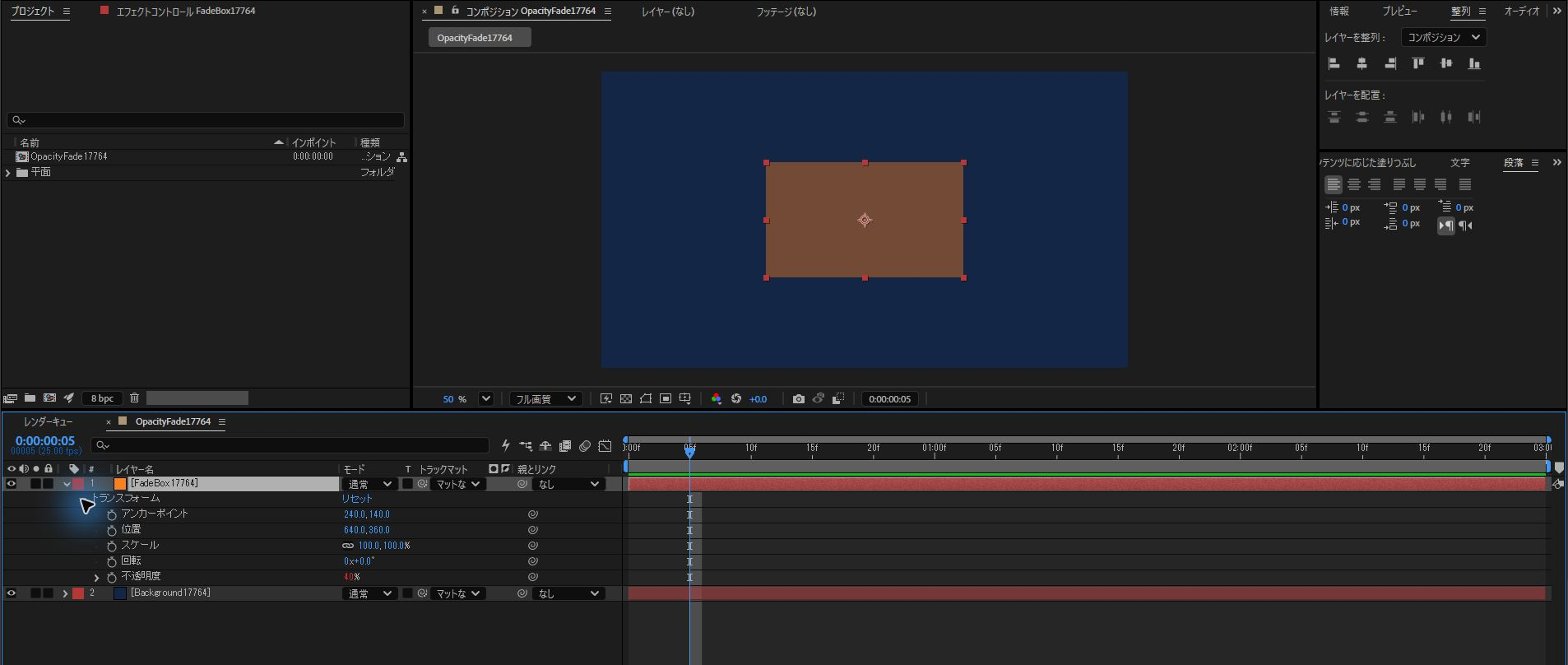Align layers to horizontal center
Image resolution: width=1568 pixels, height=665 pixels.
[x=1362, y=63]
